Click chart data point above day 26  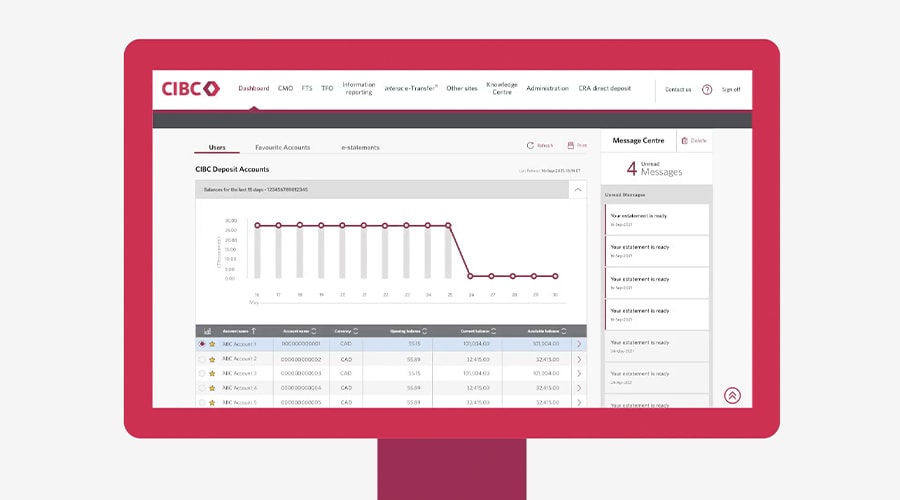pos(470,276)
